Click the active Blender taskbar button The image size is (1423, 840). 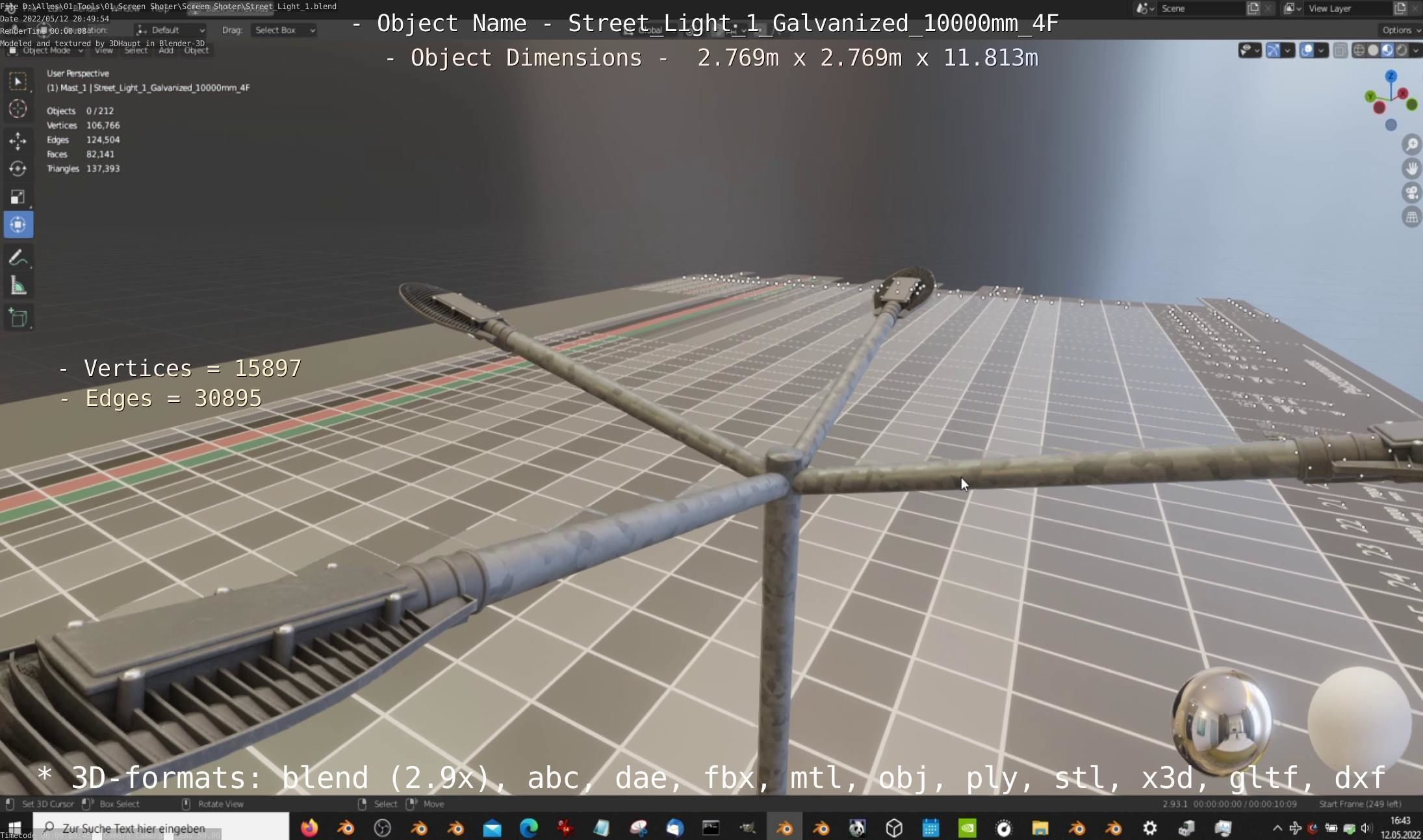(x=784, y=828)
